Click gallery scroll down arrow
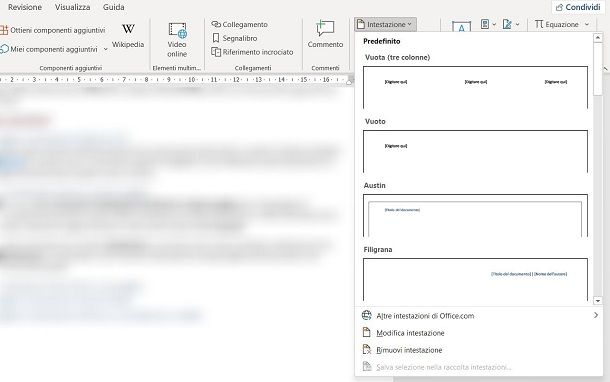The height and width of the screenshot is (382, 610). 598,300
